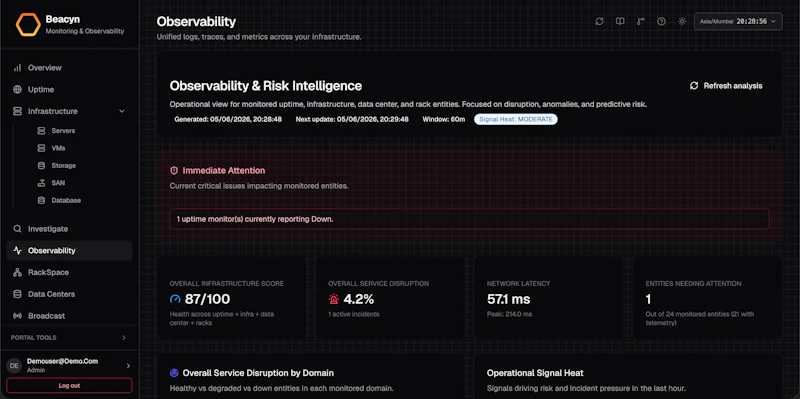Click the Operational Signal Heat heading
800x399 pixels.
pos(535,373)
